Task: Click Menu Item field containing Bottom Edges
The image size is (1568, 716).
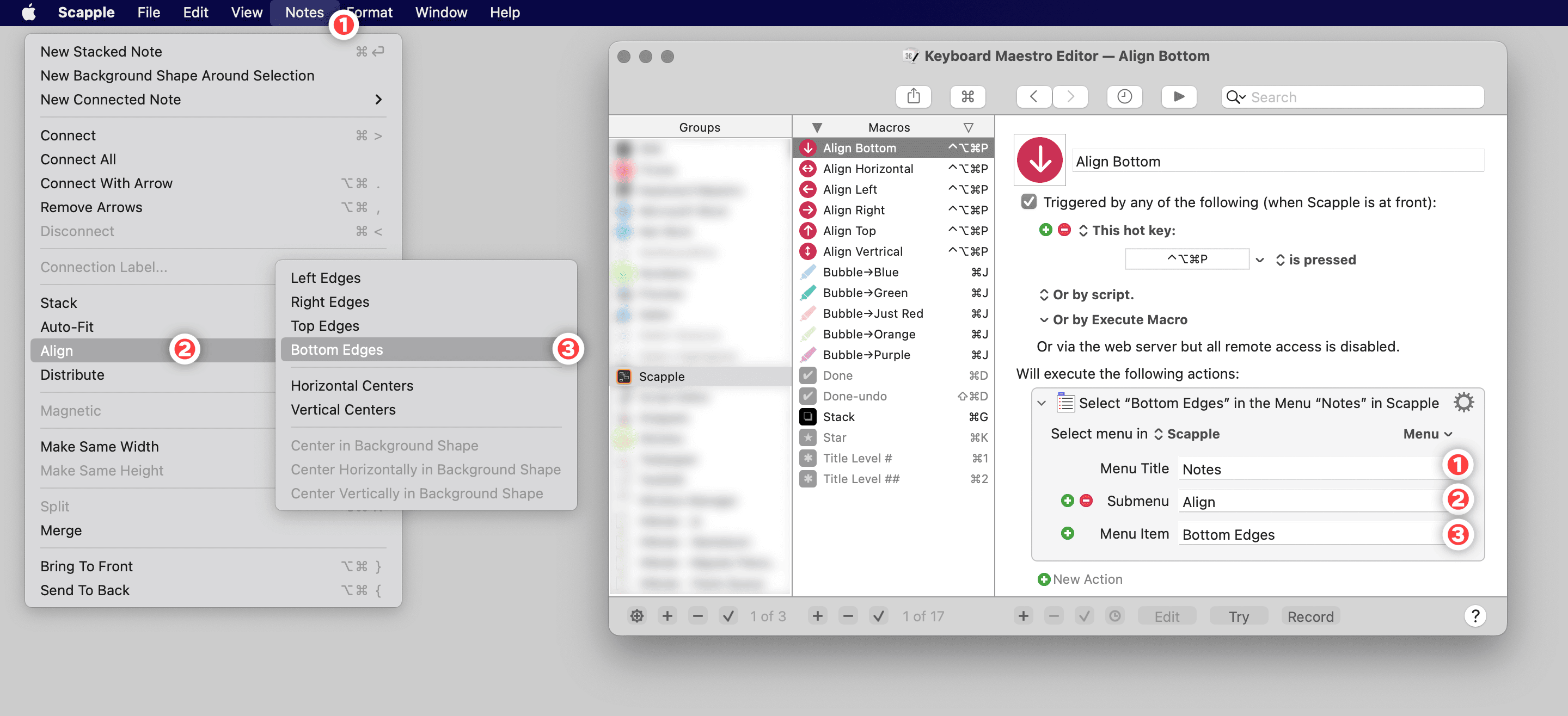Action: (1311, 534)
